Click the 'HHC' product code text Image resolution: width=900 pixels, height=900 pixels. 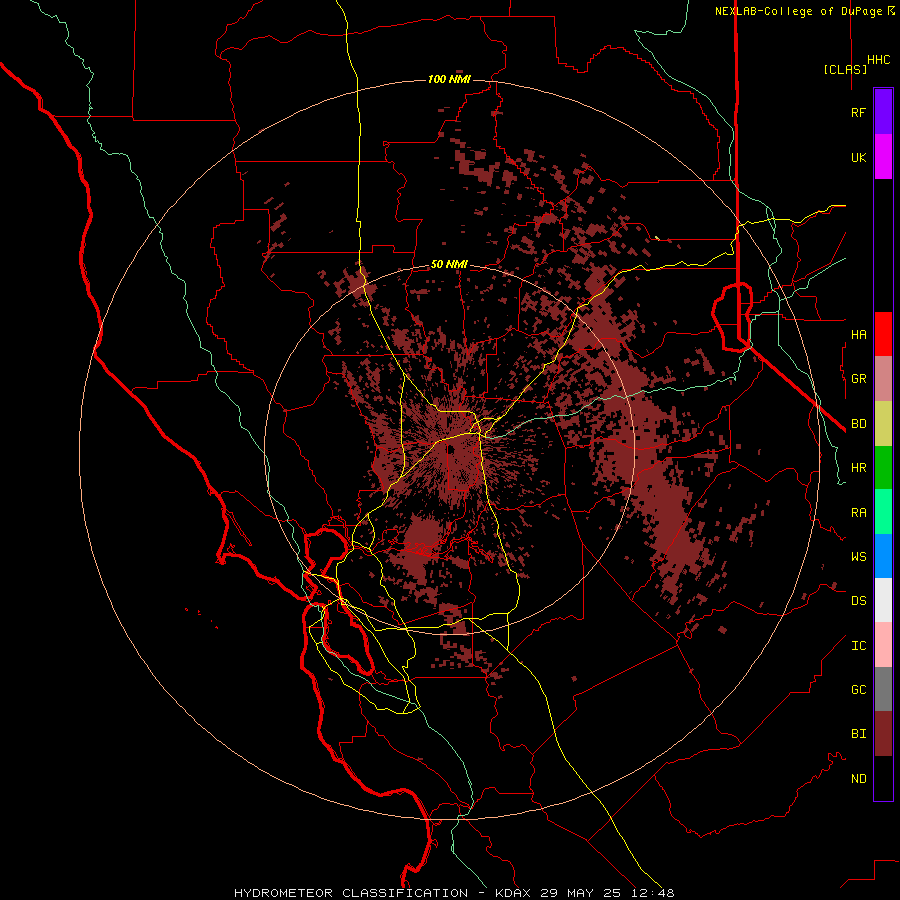click(x=878, y=60)
